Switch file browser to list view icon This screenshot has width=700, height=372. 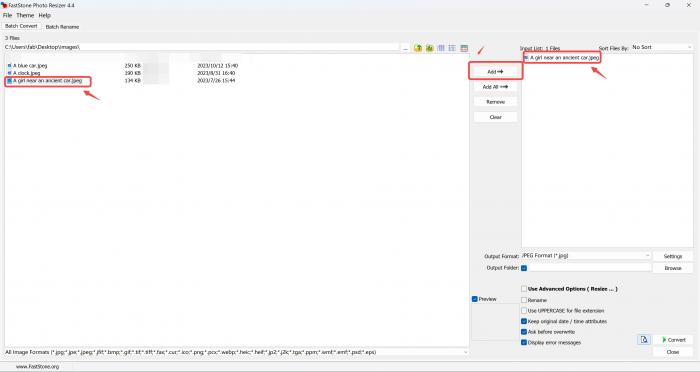[452, 48]
